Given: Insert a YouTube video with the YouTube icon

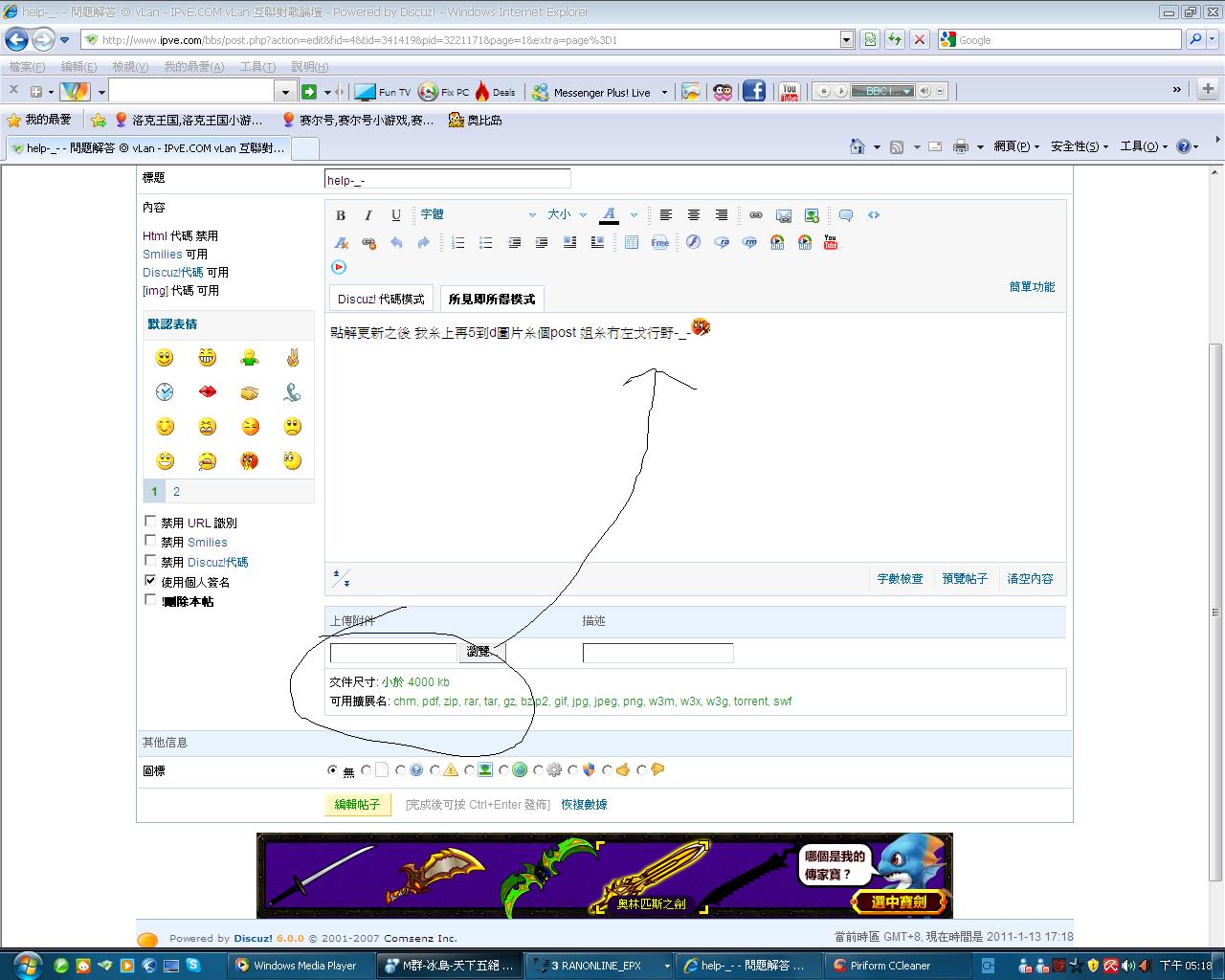Looking at the screenshot, I should [x=831, y=243].
